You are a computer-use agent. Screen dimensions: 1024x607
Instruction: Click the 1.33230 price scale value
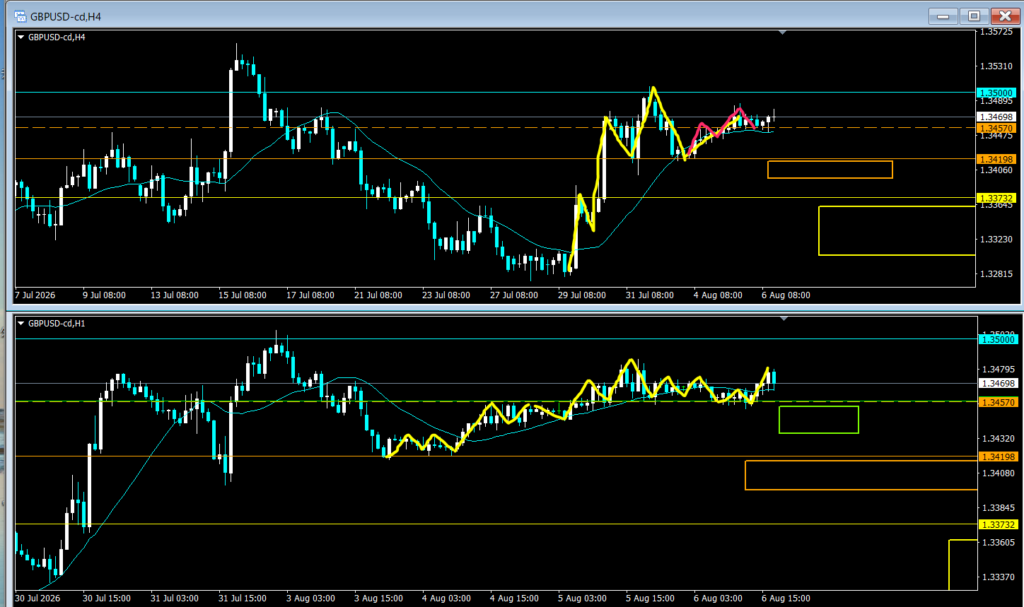[x=997, y=239]
